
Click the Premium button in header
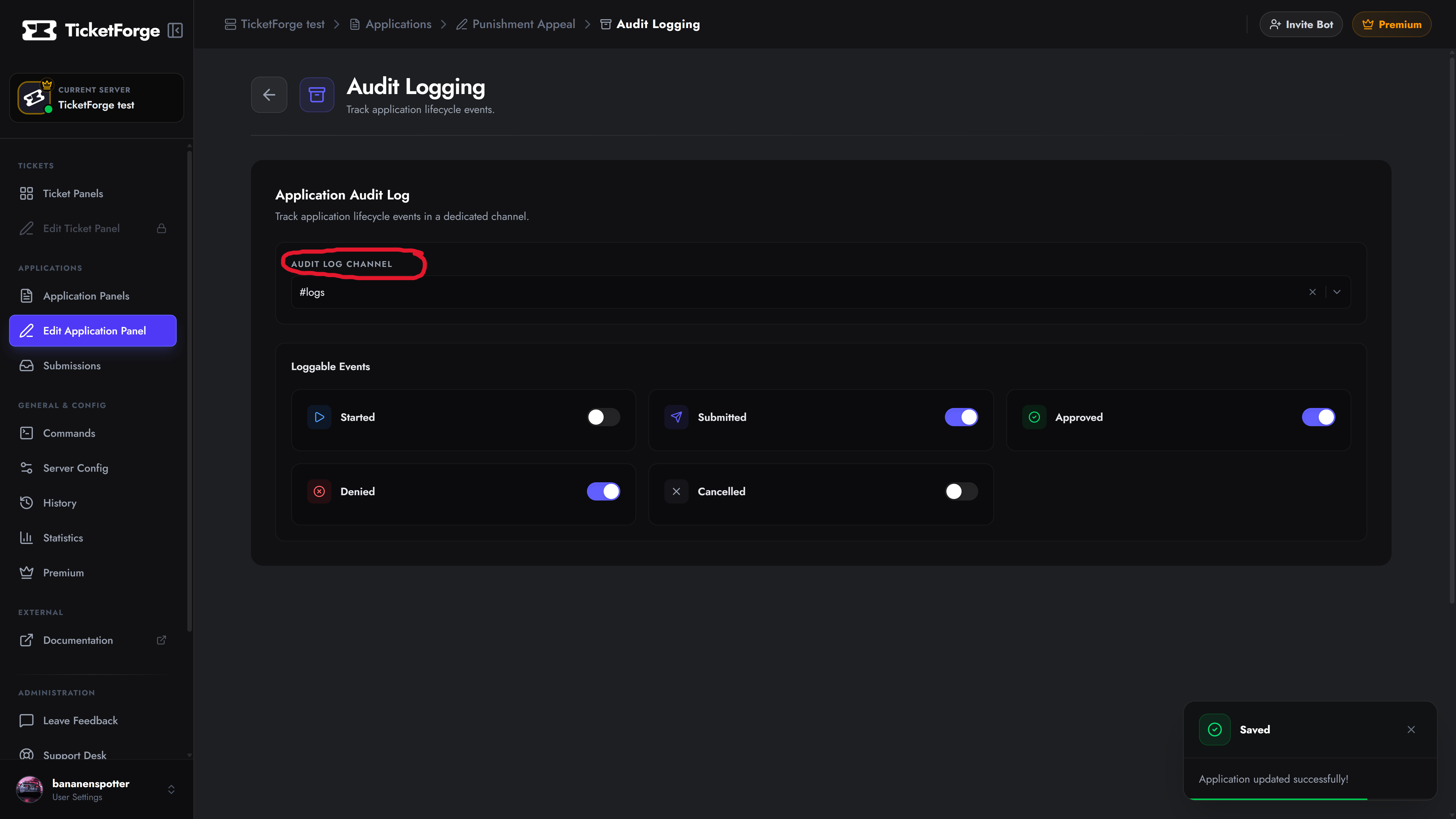(1392, 24)
